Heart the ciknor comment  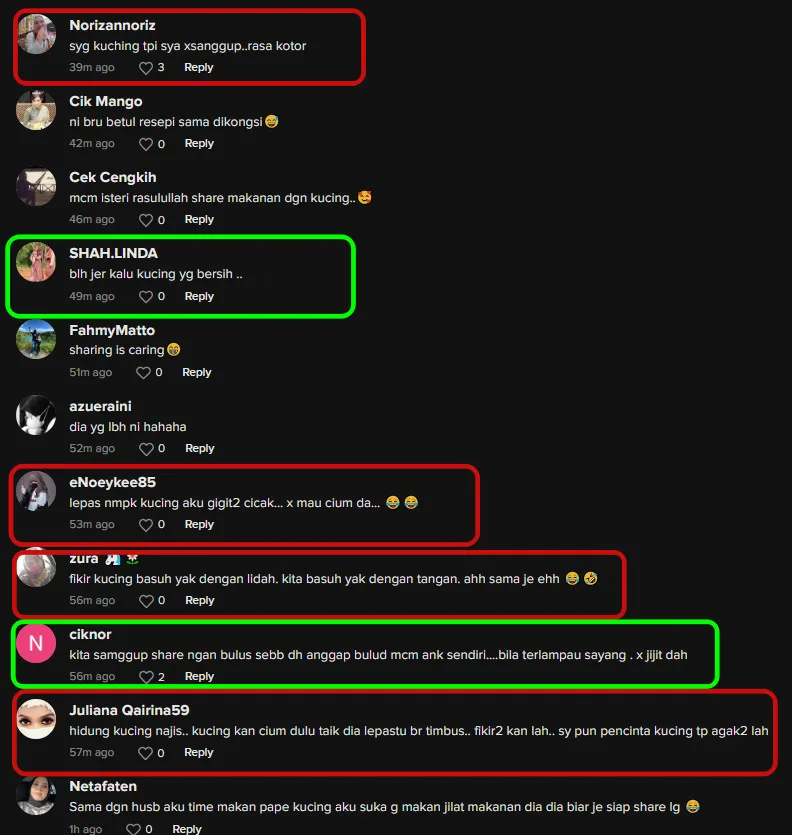[x=145, y=677]
